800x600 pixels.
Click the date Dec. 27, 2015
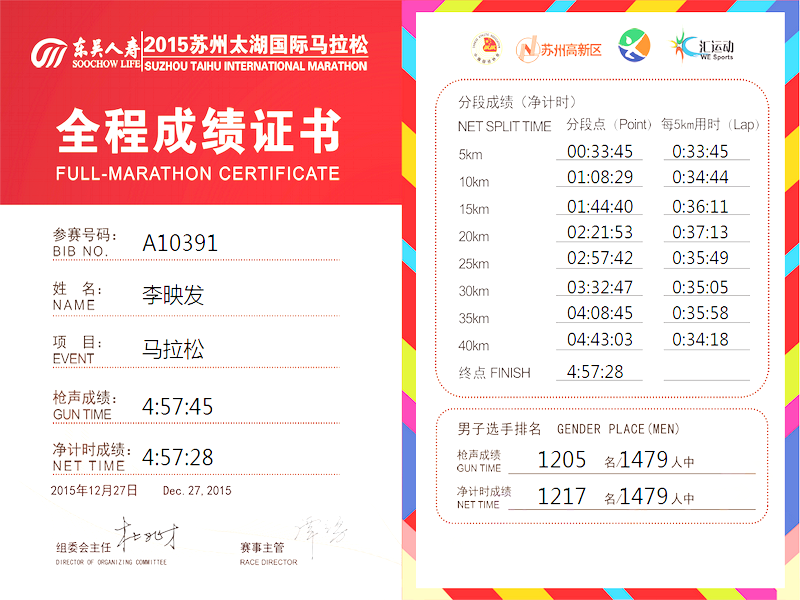[x=197, y=491]
